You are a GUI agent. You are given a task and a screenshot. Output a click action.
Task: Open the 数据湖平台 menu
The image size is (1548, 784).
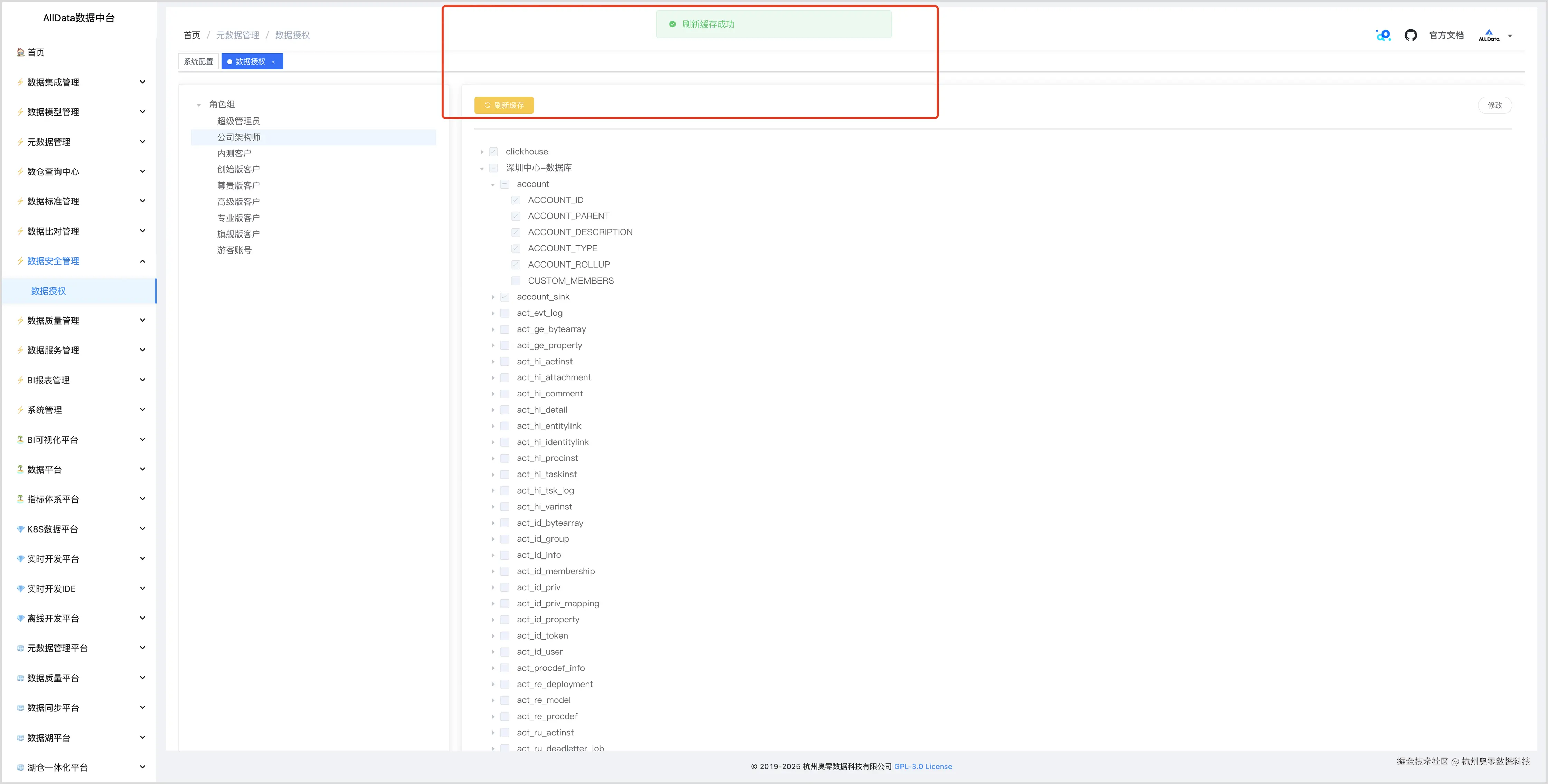pos(79,737)
